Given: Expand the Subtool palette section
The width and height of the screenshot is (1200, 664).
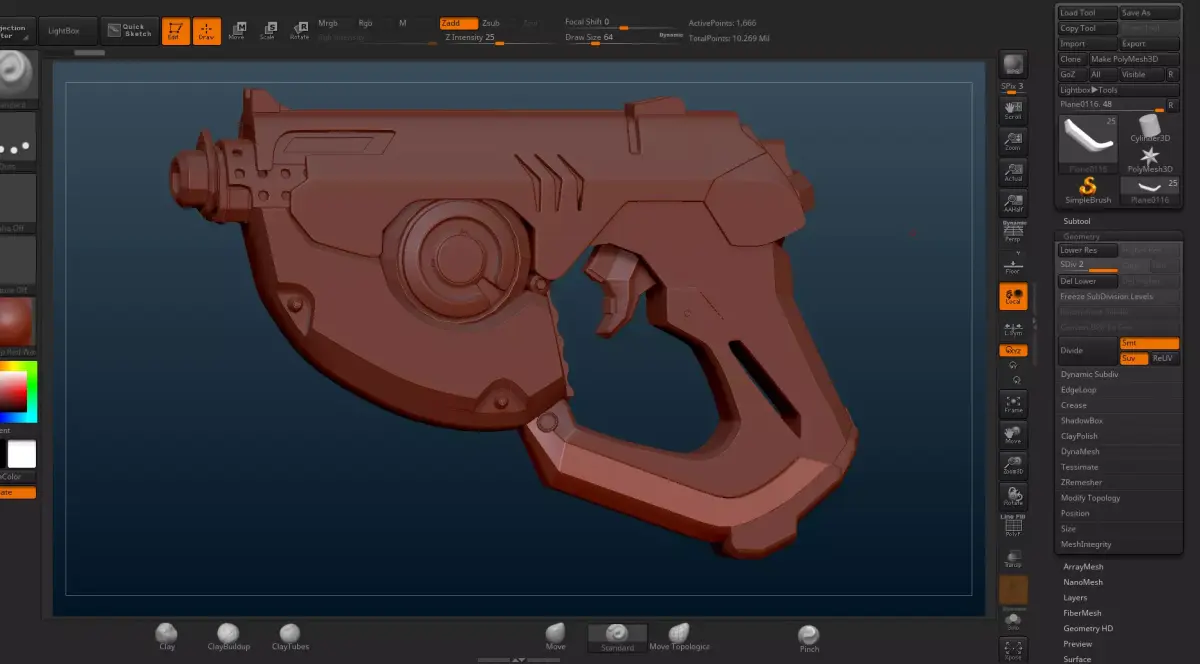Looking at the screenshot, I should [1077, 221].
